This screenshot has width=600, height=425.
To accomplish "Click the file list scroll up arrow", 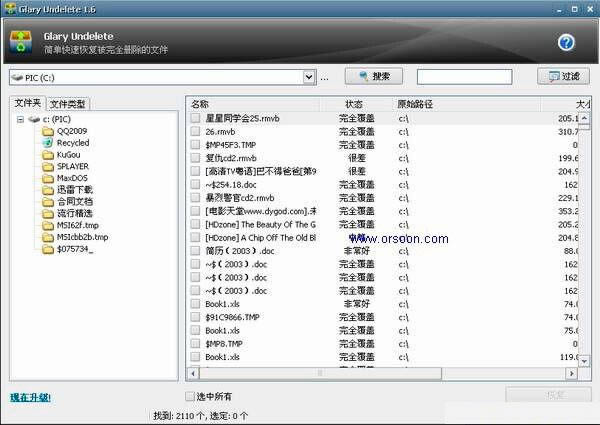I will [584, 119].
